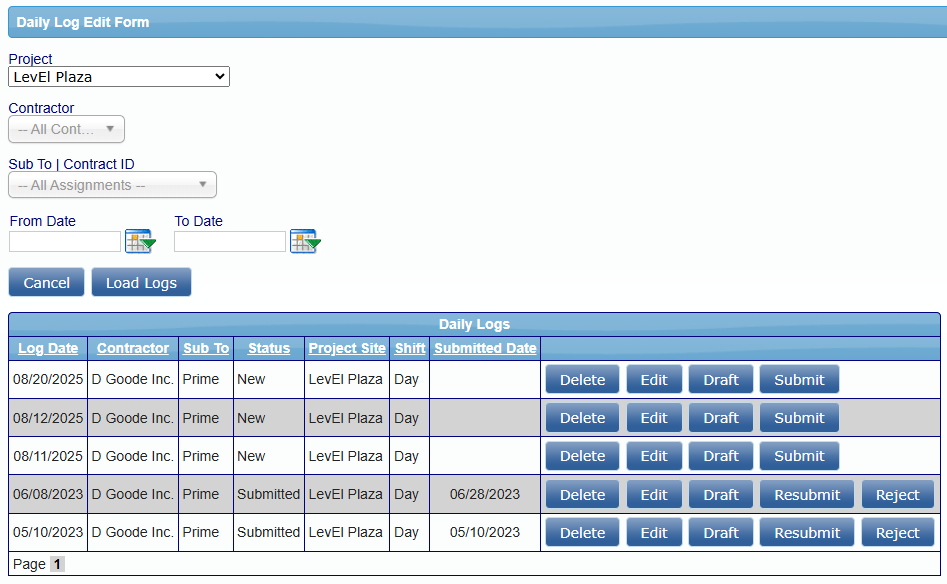Delete the 05/10/2023 log
This screenshot has height=584, width=947.
[x=582, y=533]
